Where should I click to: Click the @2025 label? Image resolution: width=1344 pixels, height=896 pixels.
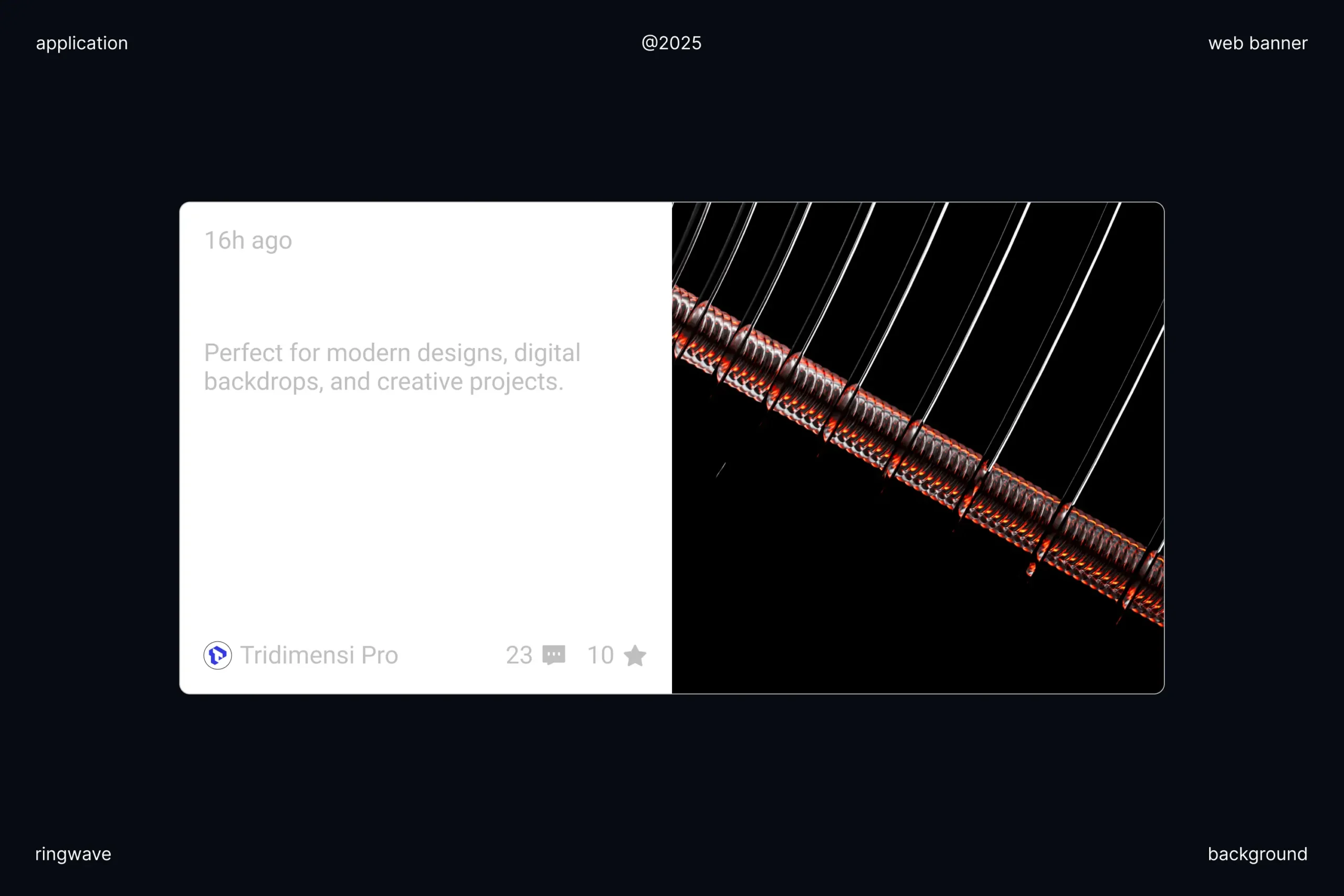coord(671,44)
